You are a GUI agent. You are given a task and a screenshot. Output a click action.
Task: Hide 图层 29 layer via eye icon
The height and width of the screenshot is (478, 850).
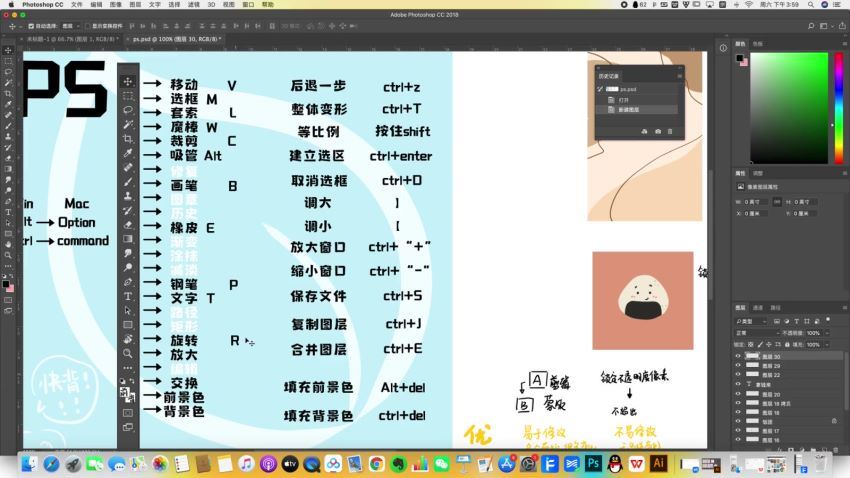point(738,365)
